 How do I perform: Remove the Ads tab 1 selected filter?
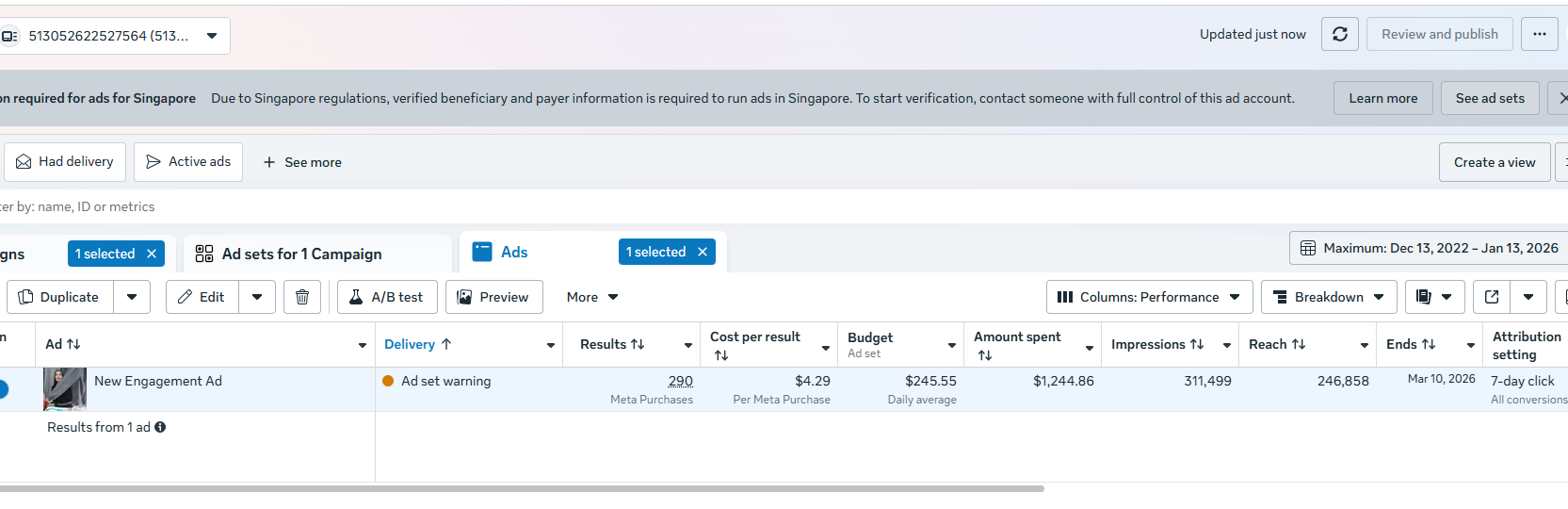[703, 252]
